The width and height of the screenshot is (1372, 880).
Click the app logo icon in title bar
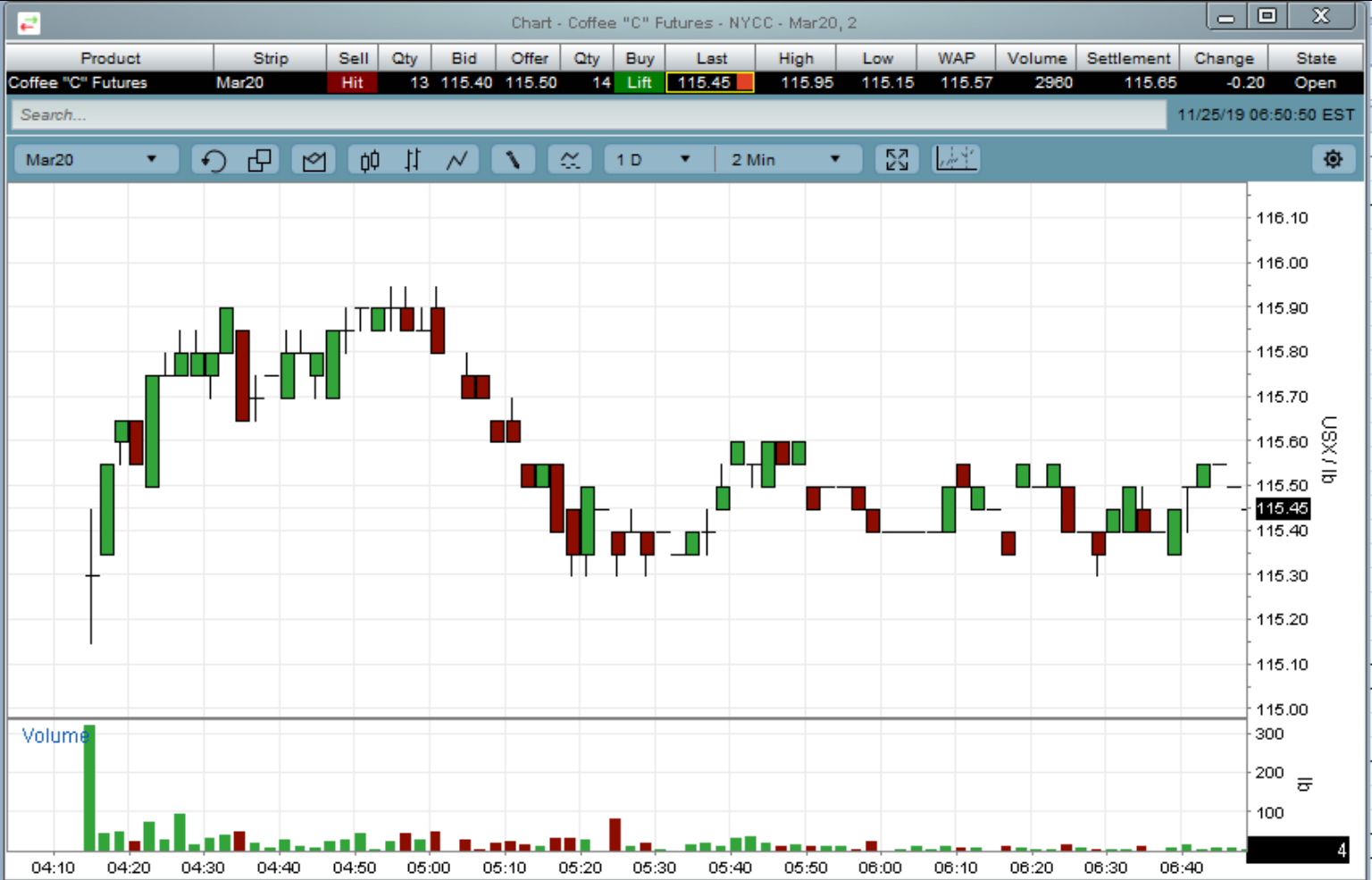click(x=29, y=23)
